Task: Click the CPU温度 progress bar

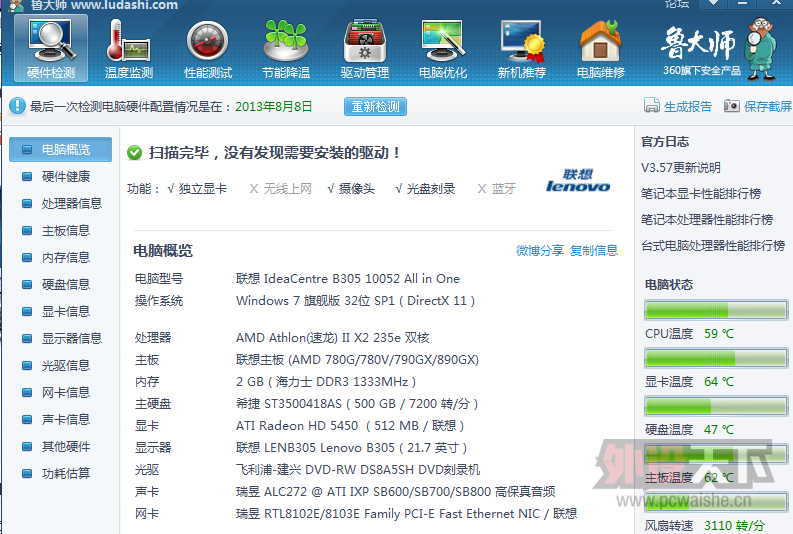Action: click(716, 310)
